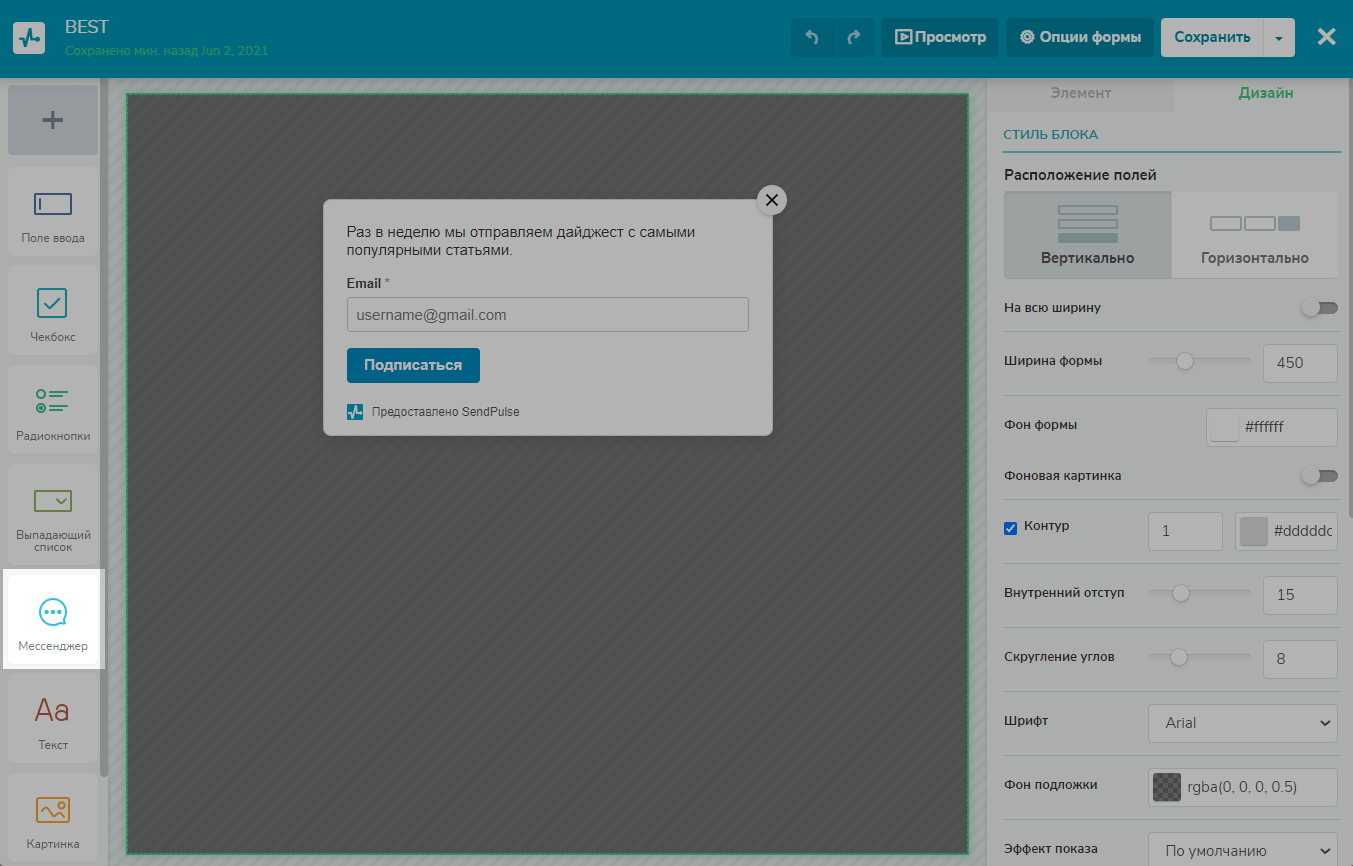The image size is (1353, 866).
Task: Switch to the Дизайн tab
Action: pos(1266,93)
